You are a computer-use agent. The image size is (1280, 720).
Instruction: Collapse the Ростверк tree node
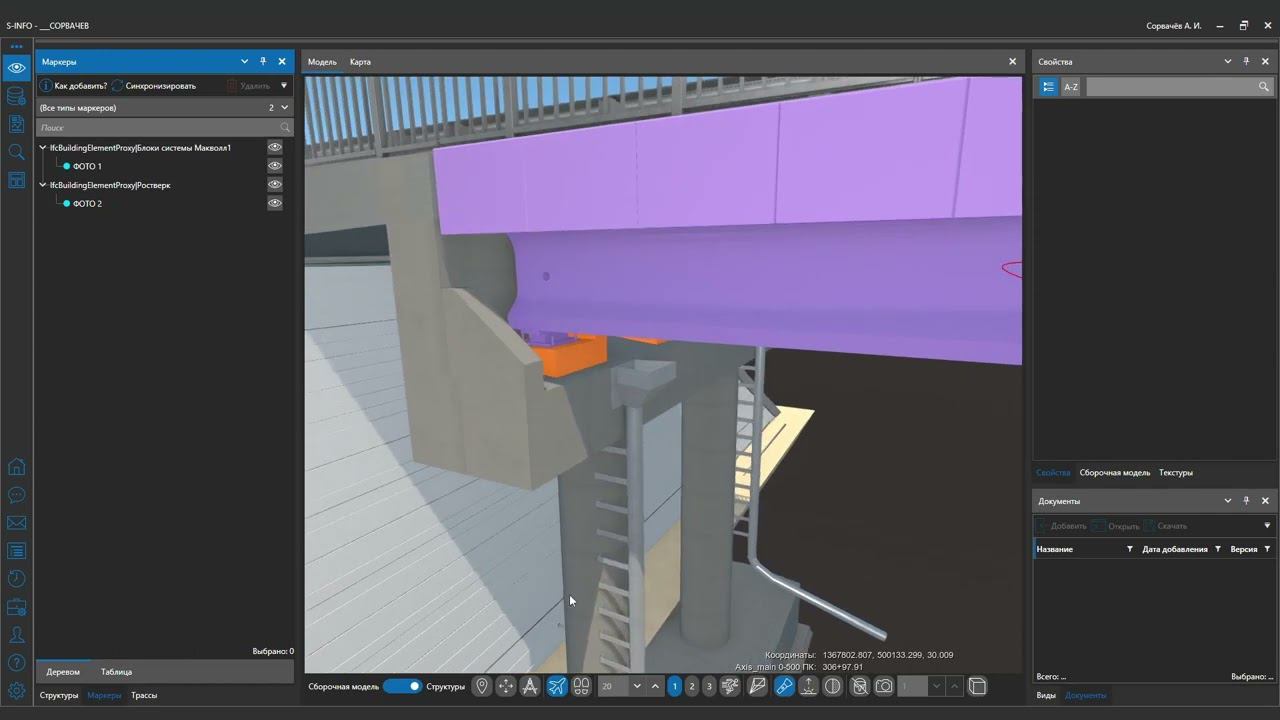point(42,185)
